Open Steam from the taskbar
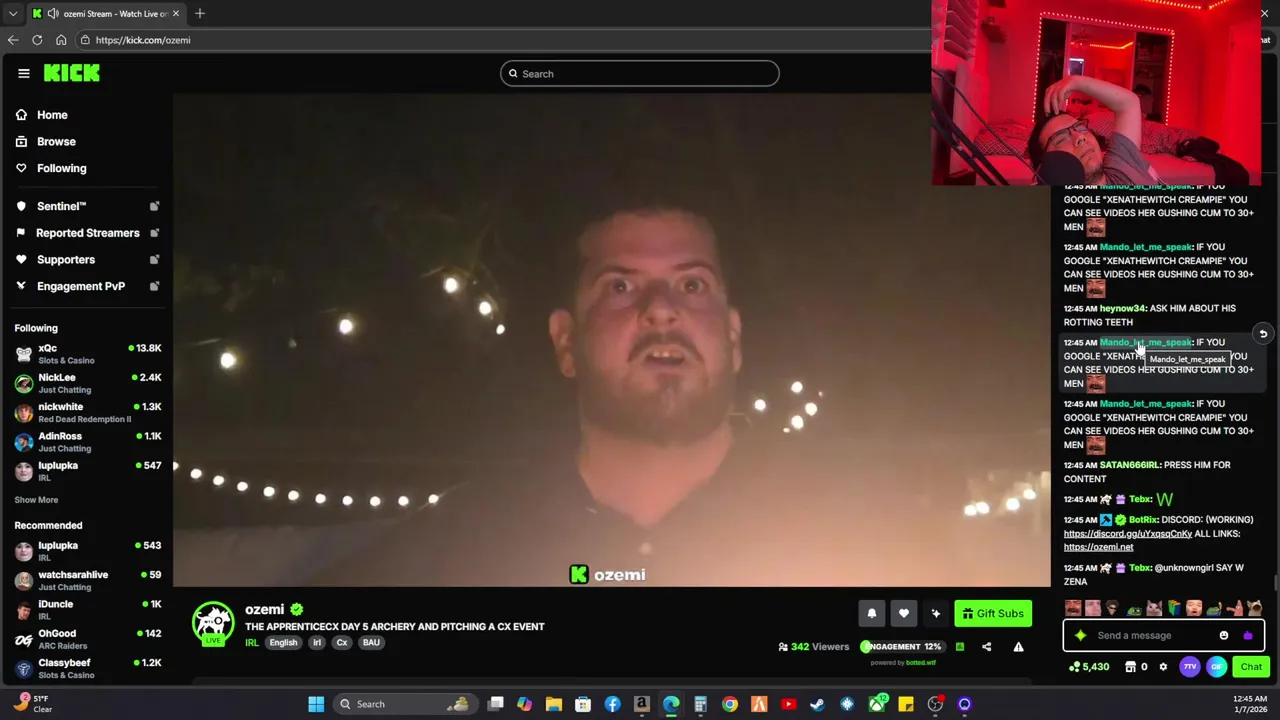Image resolution: width=1280 pixels, height=720 pixels. pyautogui.click(x=818, y=704)
